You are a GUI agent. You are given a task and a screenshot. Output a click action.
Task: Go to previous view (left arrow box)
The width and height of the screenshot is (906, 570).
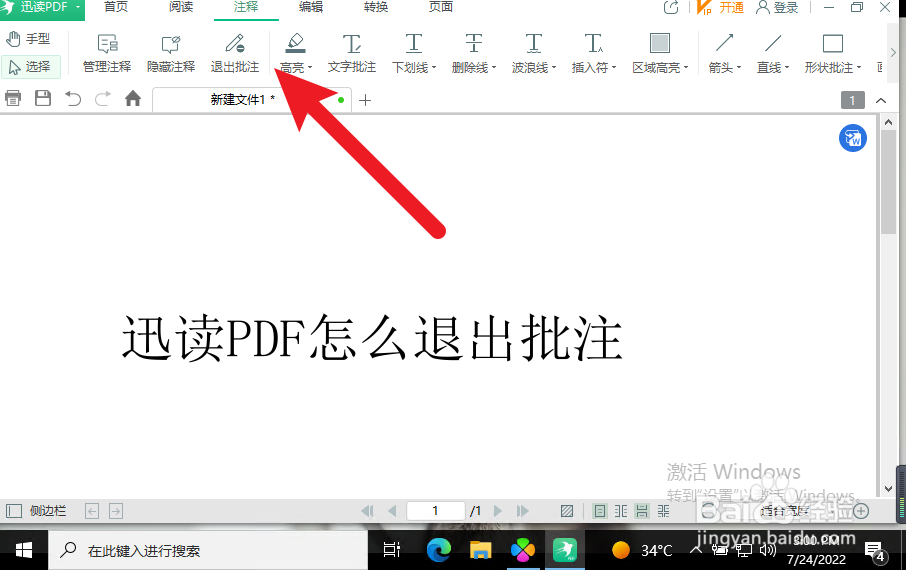click(x=92, y=511)
